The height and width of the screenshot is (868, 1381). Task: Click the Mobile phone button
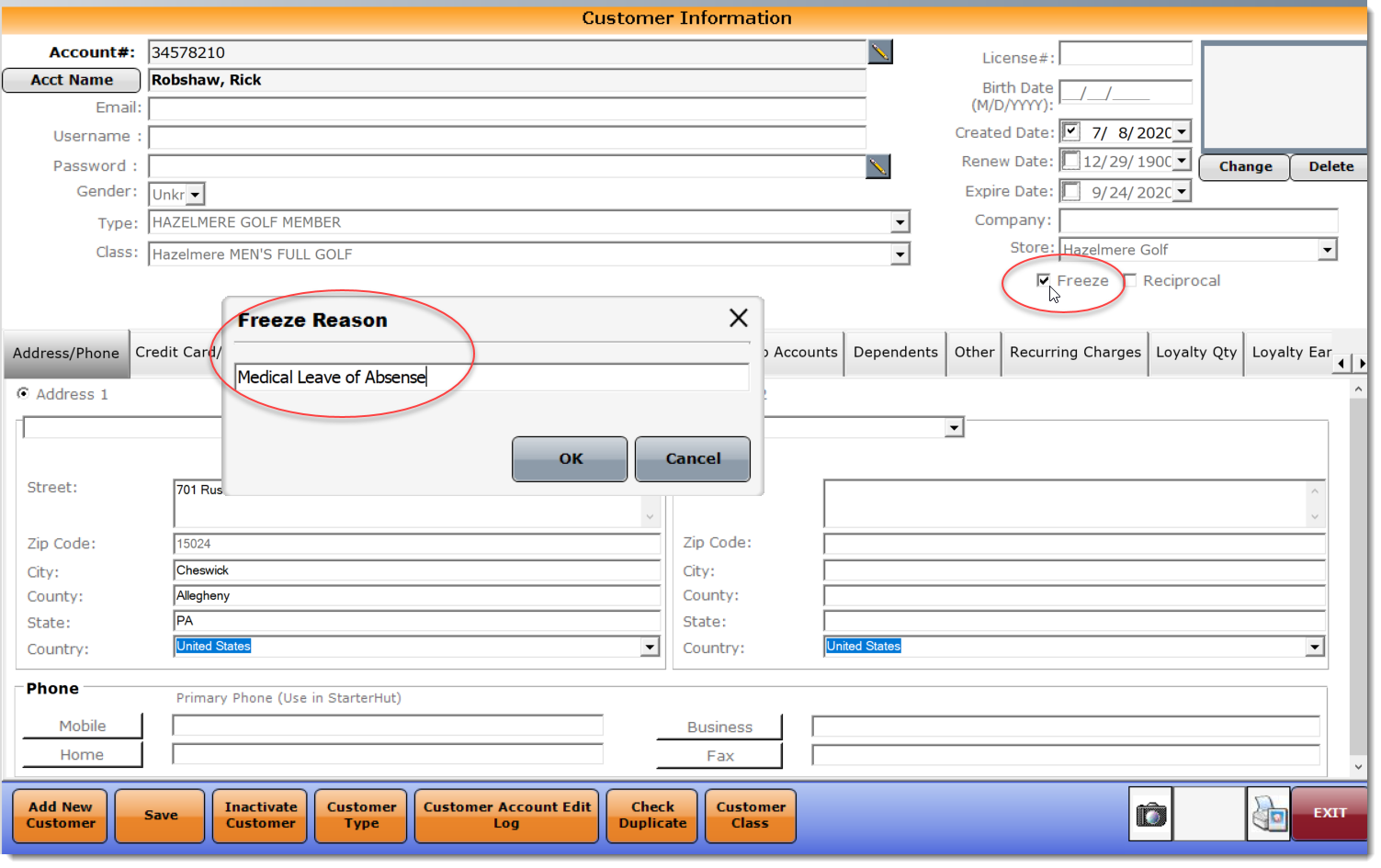[82, 726]
